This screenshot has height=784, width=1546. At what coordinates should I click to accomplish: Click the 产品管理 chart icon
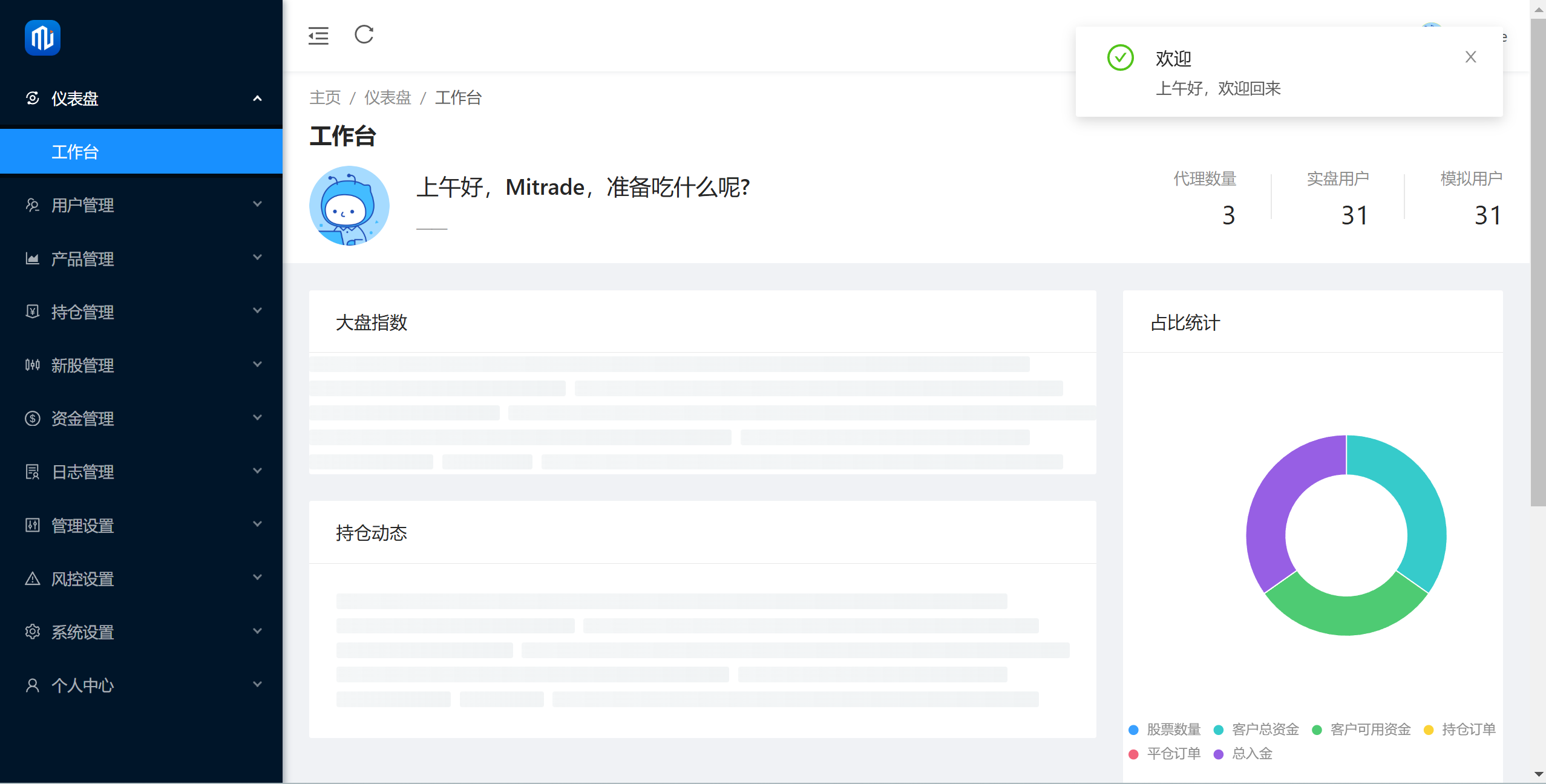click(33, 259)
